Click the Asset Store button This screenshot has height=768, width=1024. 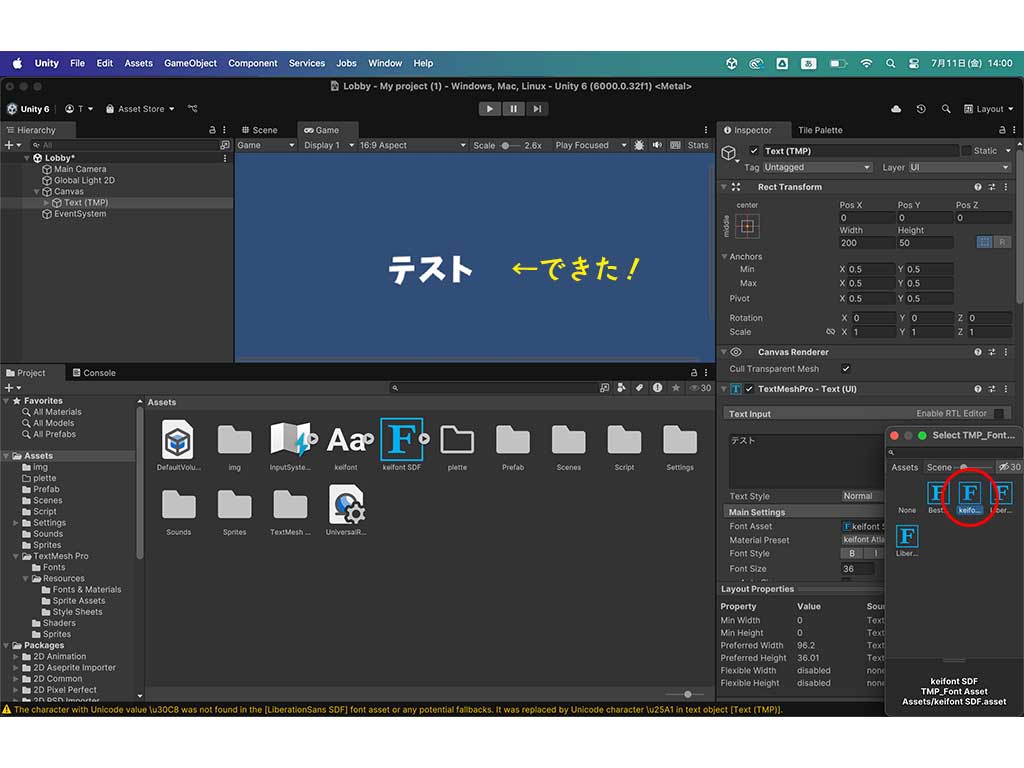click(x=140, y=109)
